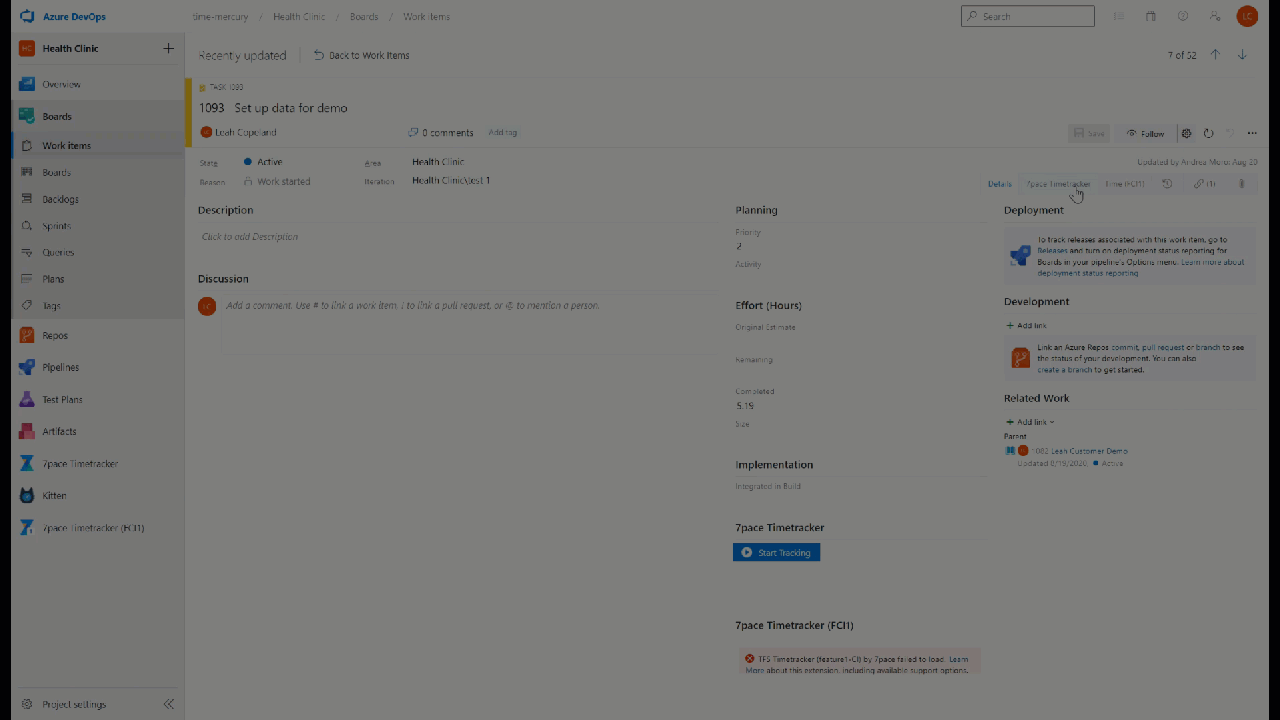Go to next work item with down arrow
Image resolution: width=1280 pixels, height=720 pixels.
point(1242,55)
